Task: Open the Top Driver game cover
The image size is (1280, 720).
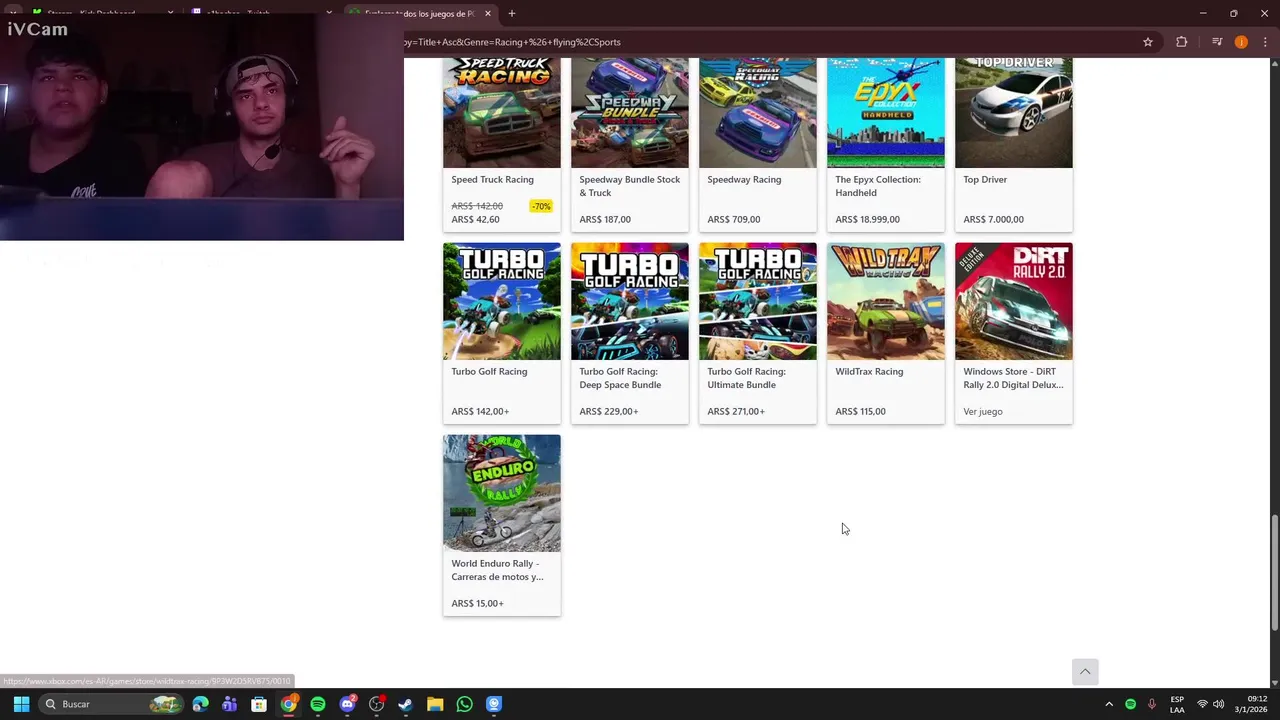Action: point(1014,112)
